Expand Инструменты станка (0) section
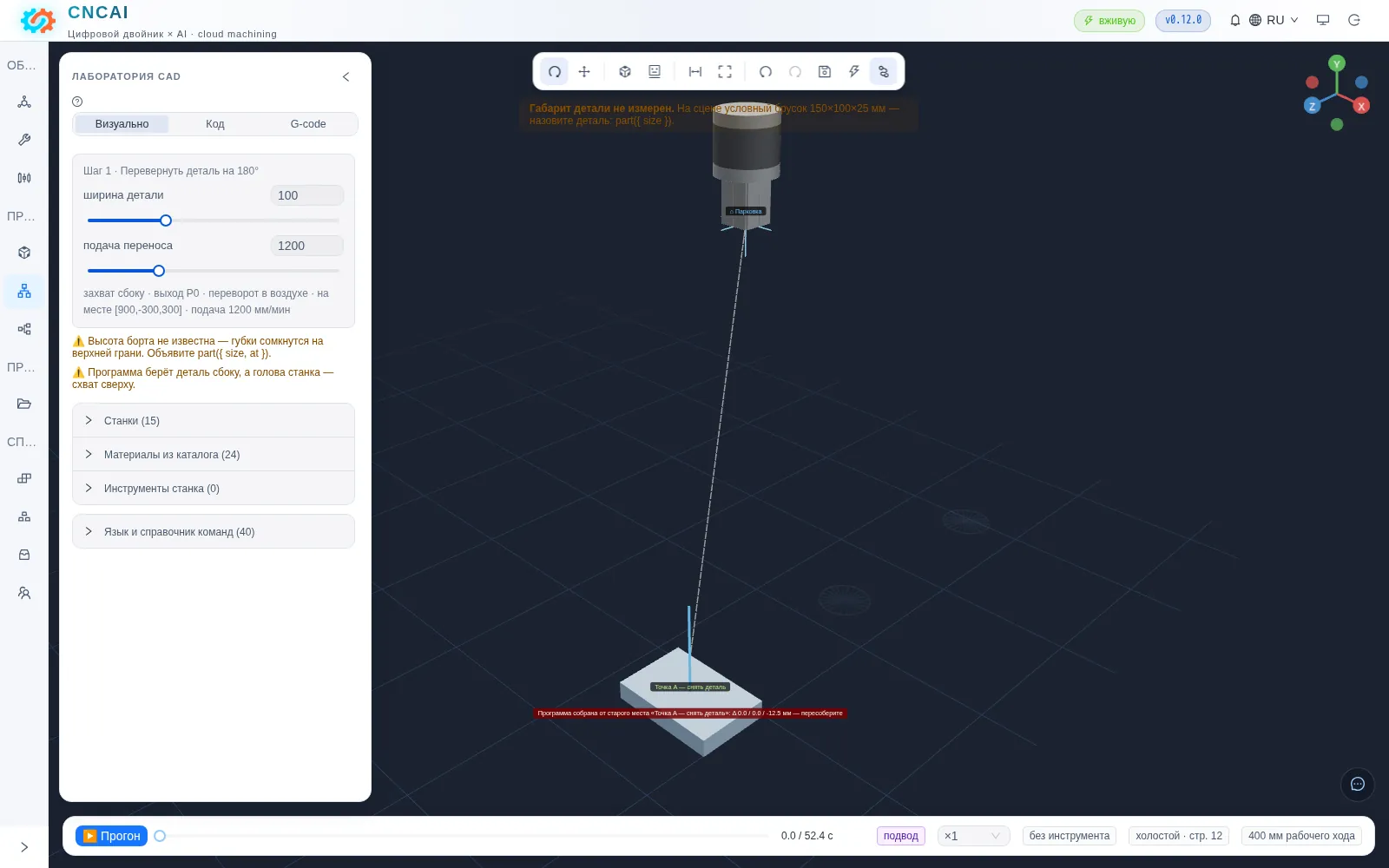This screenshot has height=868, width=1389. click(x=214, y=489)
